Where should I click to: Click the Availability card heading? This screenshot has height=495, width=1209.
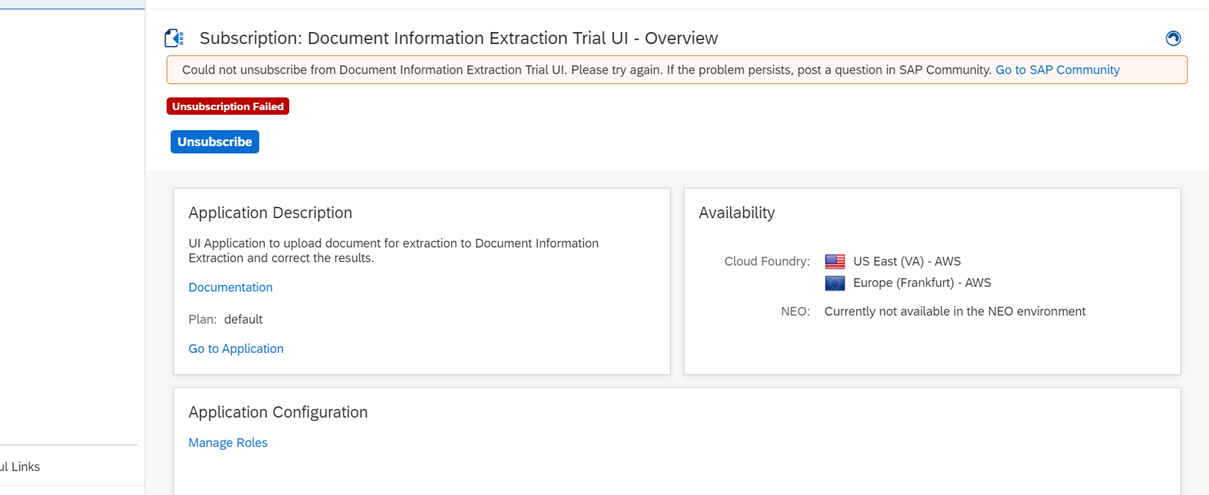[737, 213]
